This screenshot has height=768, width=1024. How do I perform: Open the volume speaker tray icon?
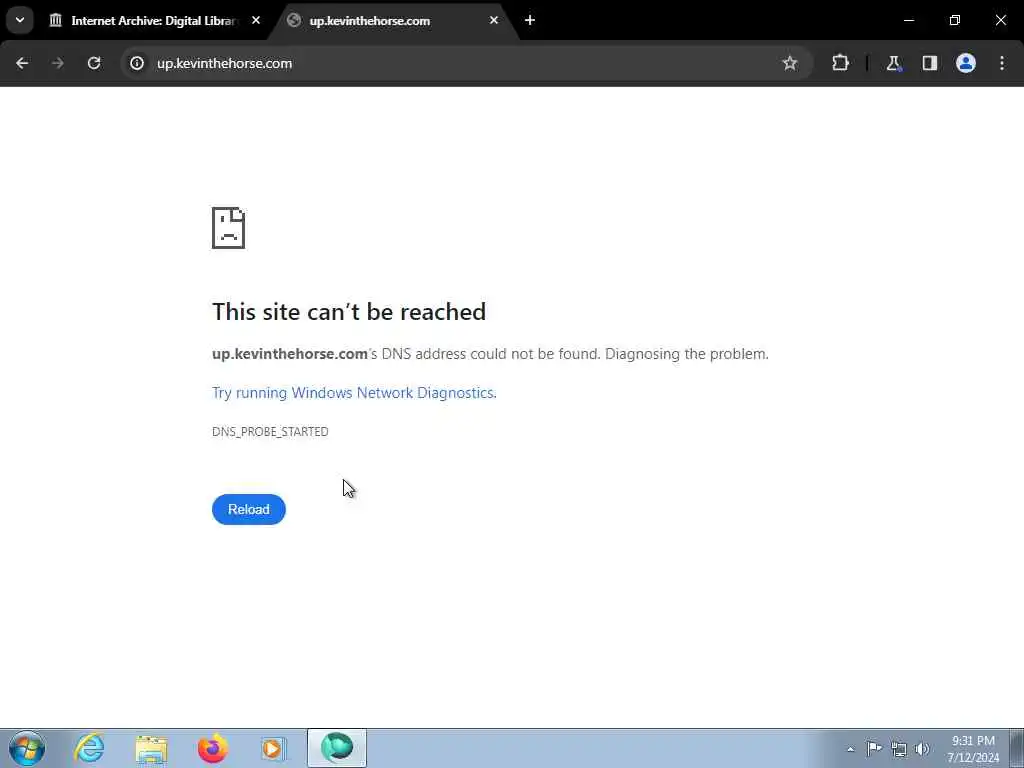click(922, 749)
